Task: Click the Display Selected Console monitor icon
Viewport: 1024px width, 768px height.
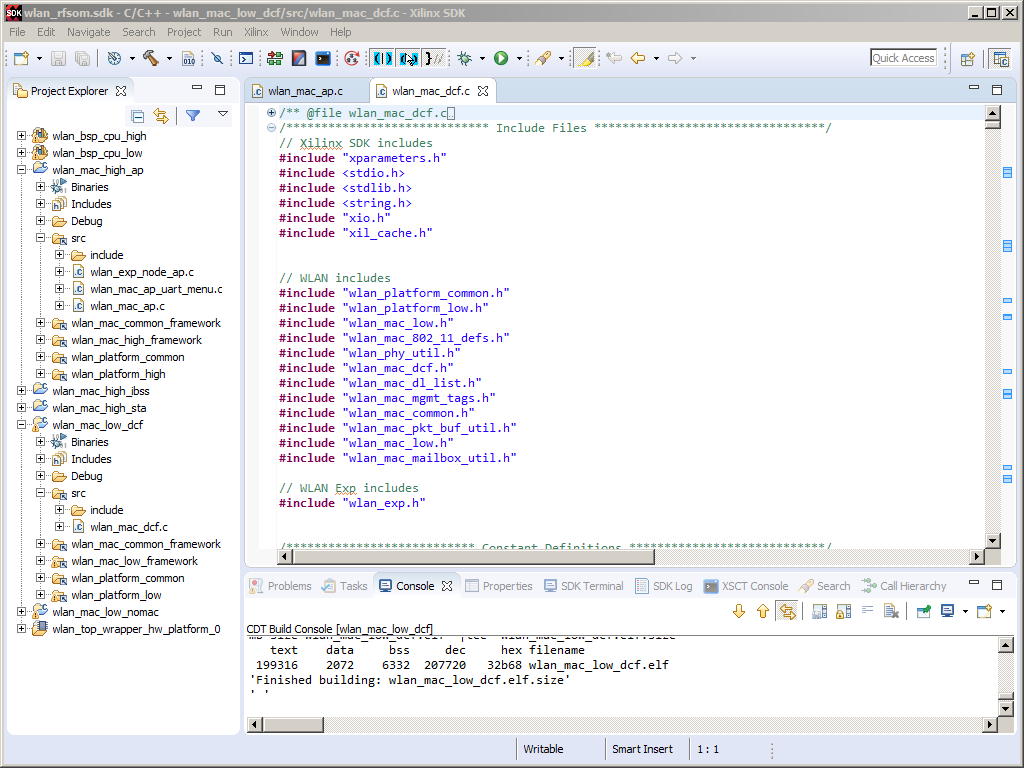Action: [x=947, y=611]
